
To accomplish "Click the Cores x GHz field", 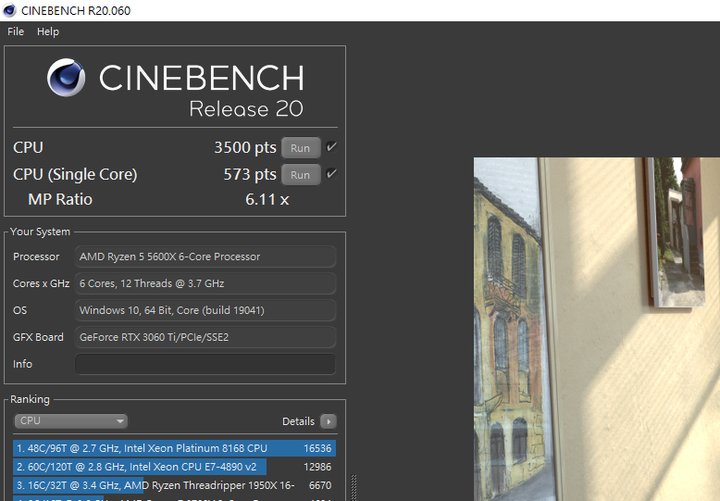I will pyautogui.click(x=205, y=283).
